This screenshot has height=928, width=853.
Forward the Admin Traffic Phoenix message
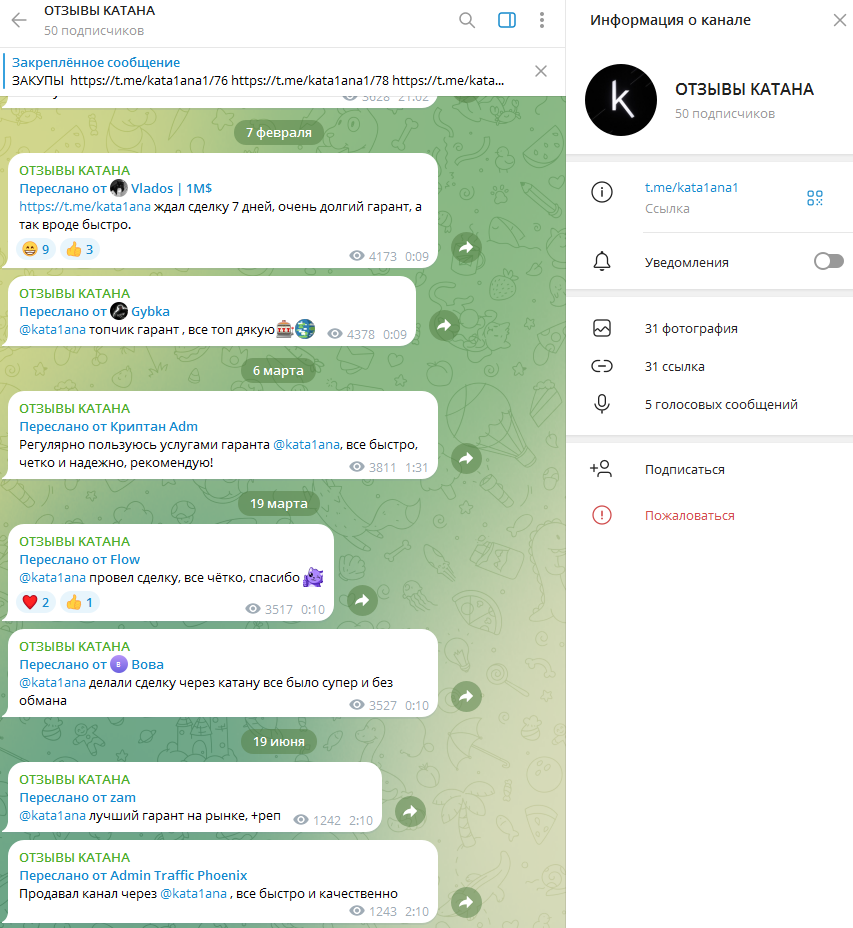[466, 903]
